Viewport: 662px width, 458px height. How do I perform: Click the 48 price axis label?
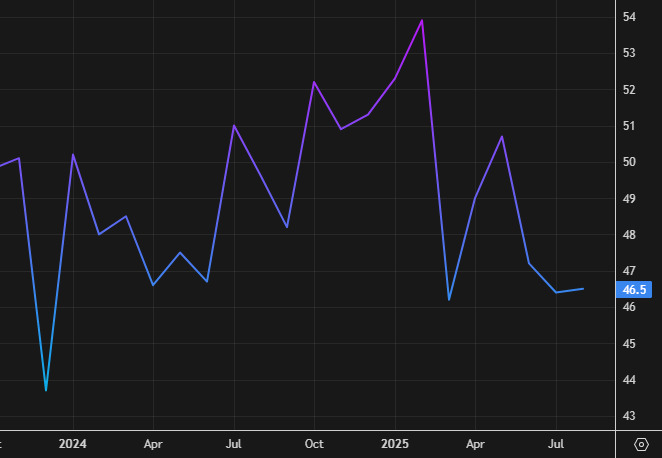tap(629, 235)
